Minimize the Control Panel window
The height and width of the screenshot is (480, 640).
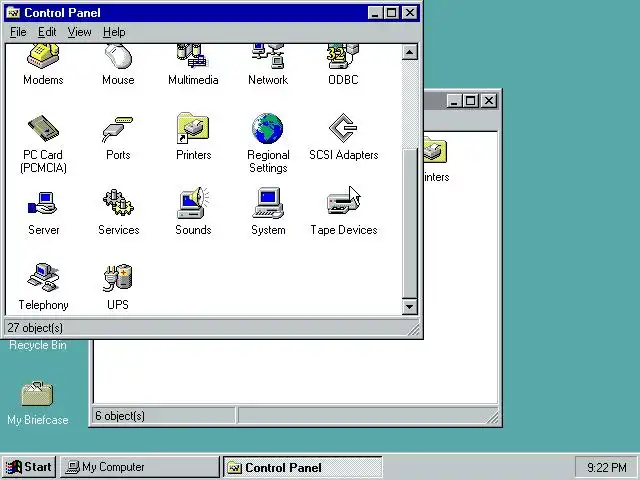[x=375, y=13]
